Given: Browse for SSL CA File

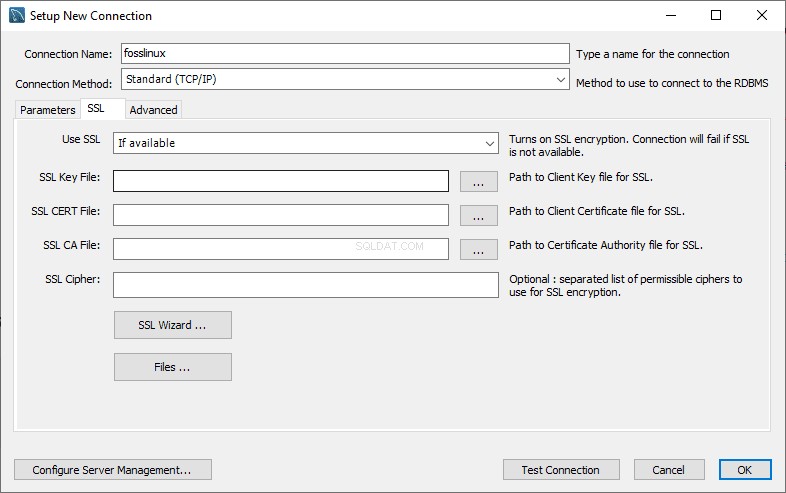Looking at the screenshot, I should coord(479,250).
